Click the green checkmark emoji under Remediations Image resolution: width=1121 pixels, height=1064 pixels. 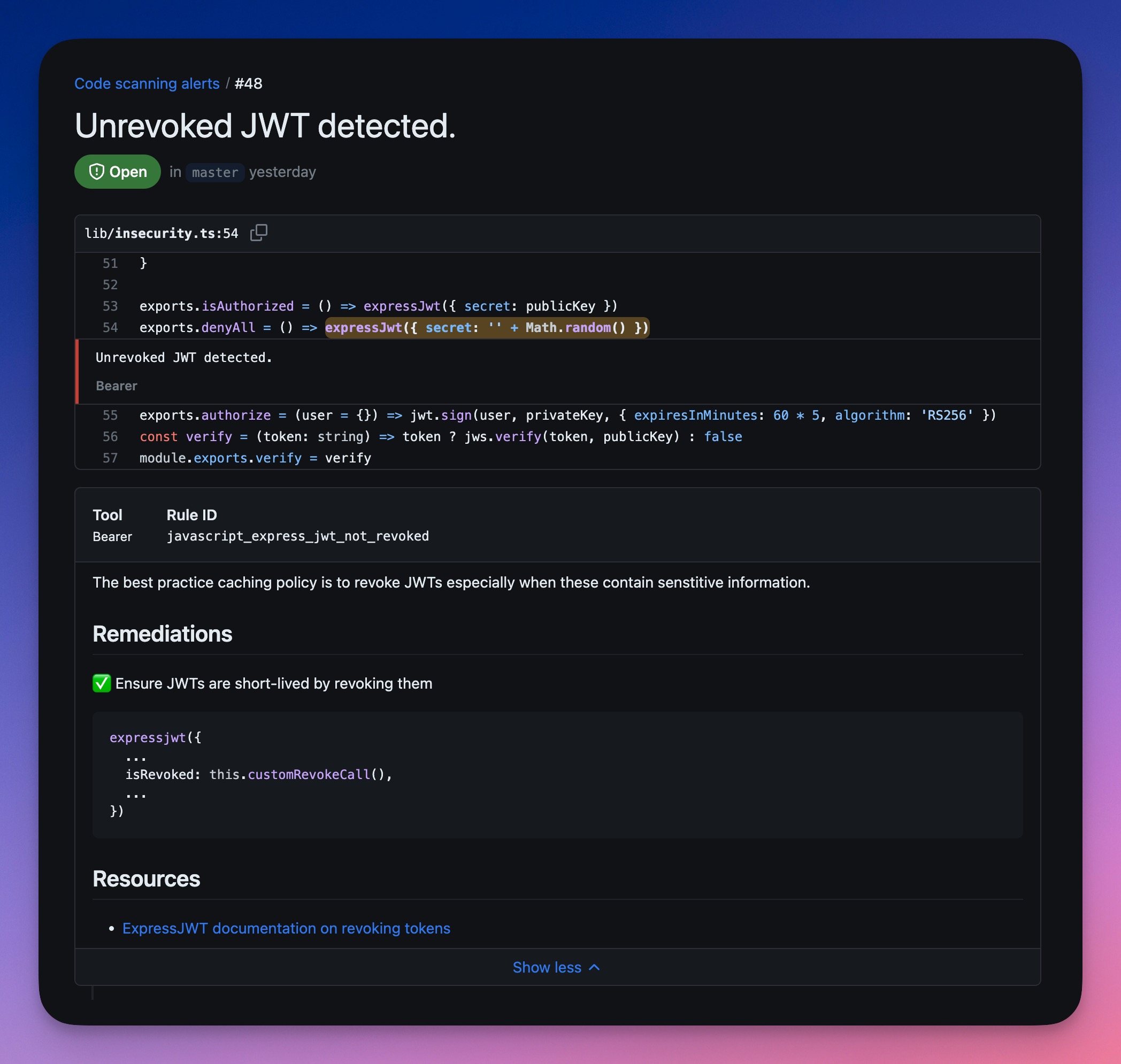(102, 683)
